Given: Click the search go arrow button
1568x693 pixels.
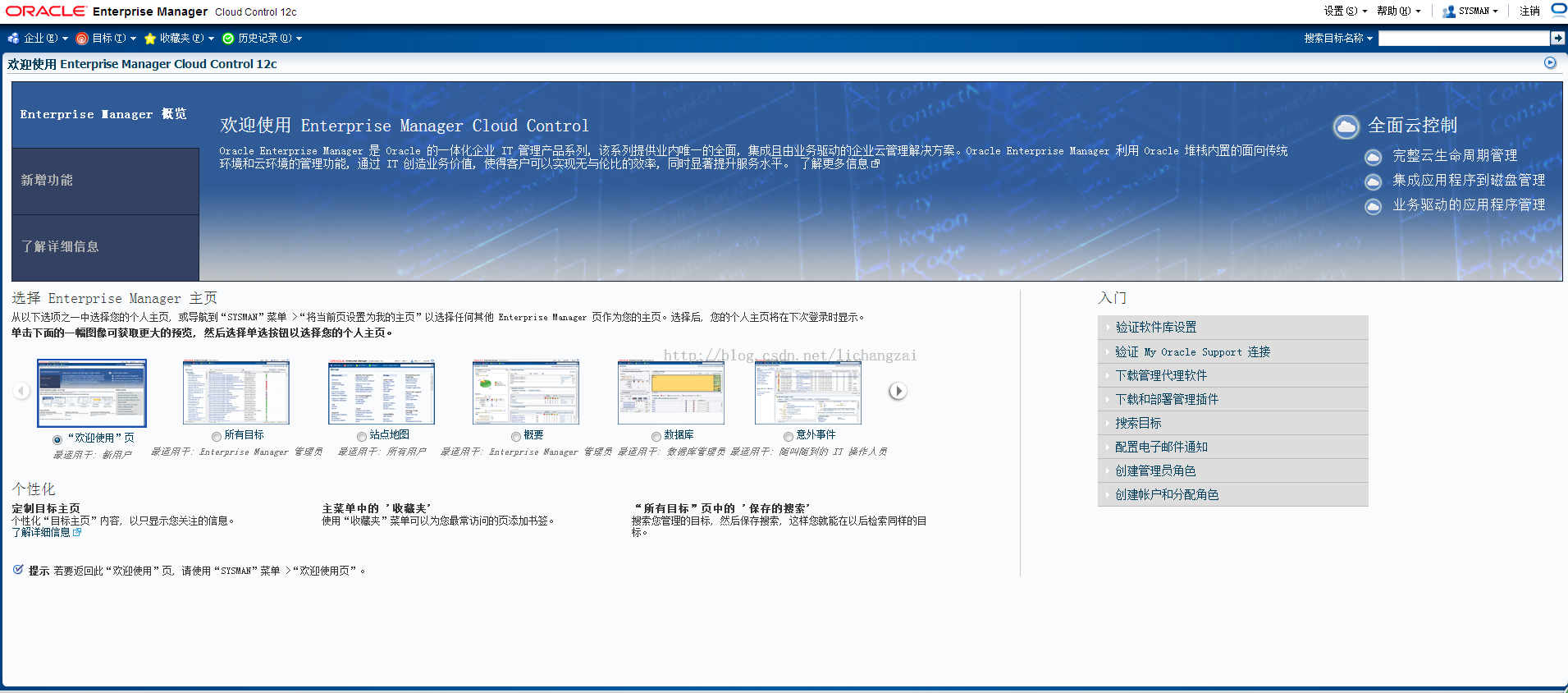Looking at the screenshot, I should tap(1557, 39).
